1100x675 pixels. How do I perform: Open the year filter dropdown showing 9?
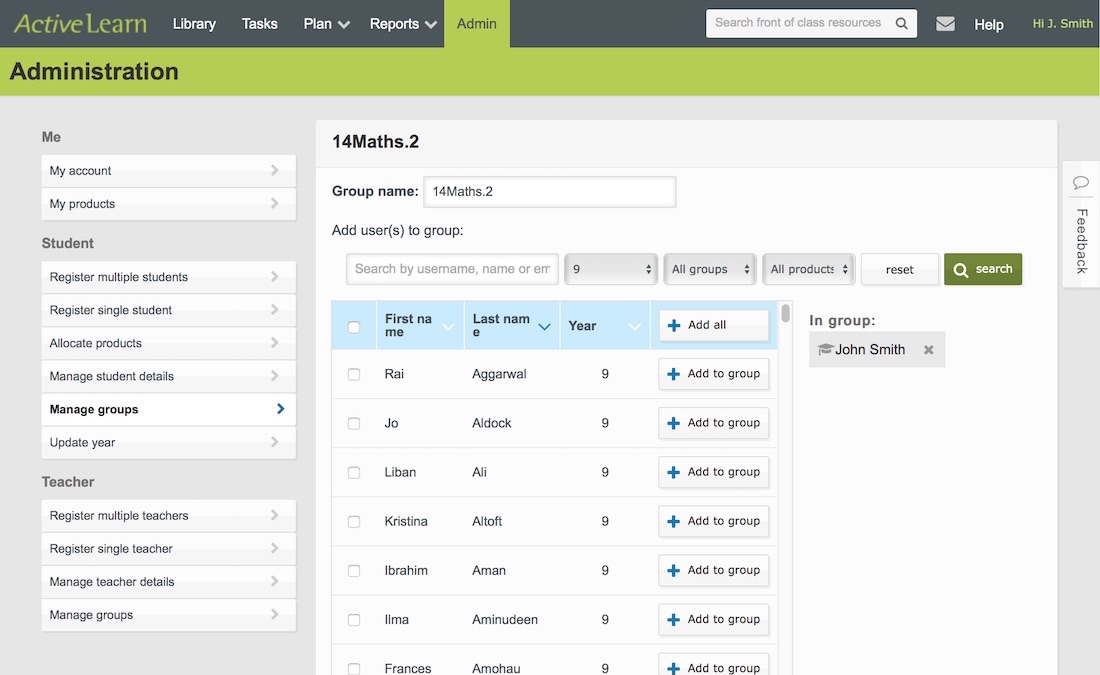[x=610, y=269]
